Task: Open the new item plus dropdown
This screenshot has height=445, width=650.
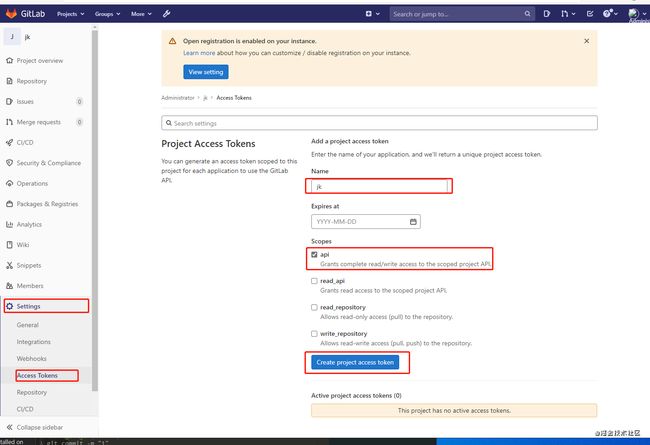Action: (x=373, y=14)
